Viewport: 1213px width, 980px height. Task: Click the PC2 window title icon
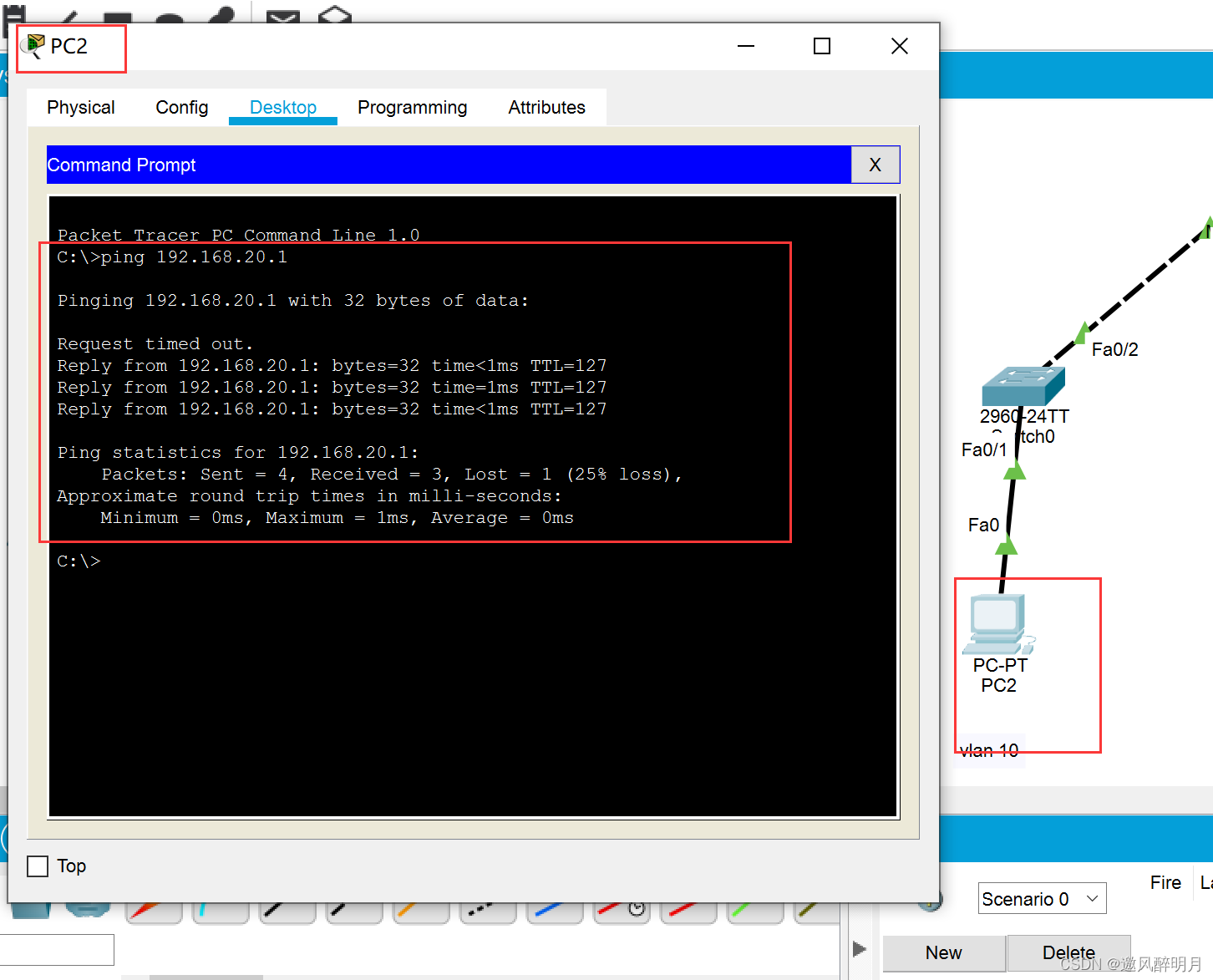[x=33, y=46]
